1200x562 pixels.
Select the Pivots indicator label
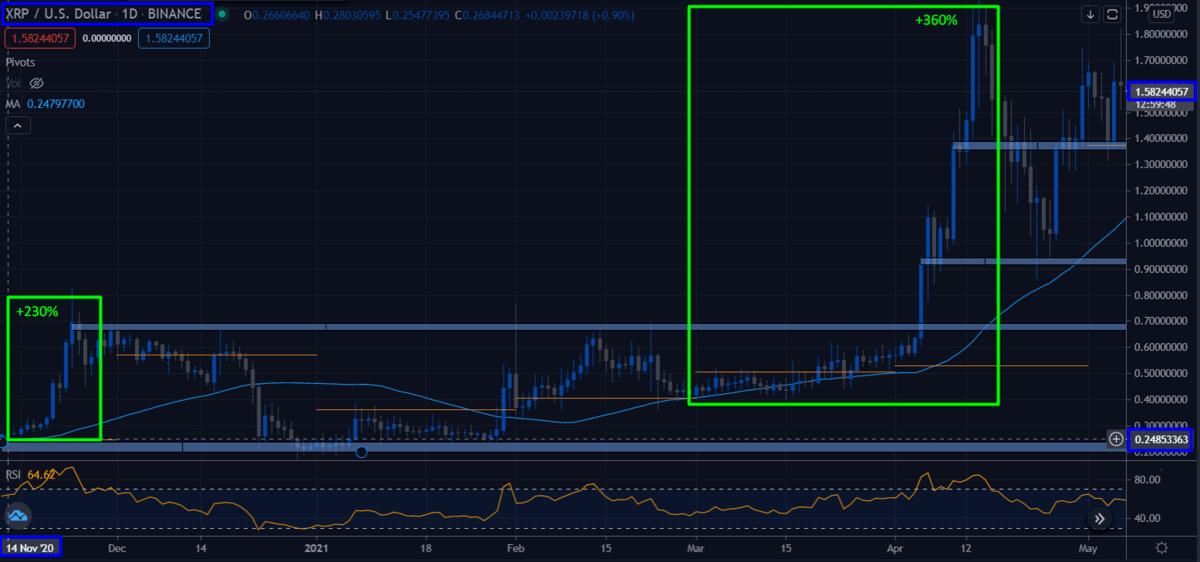pyautogui.click(x=21, y=62)
